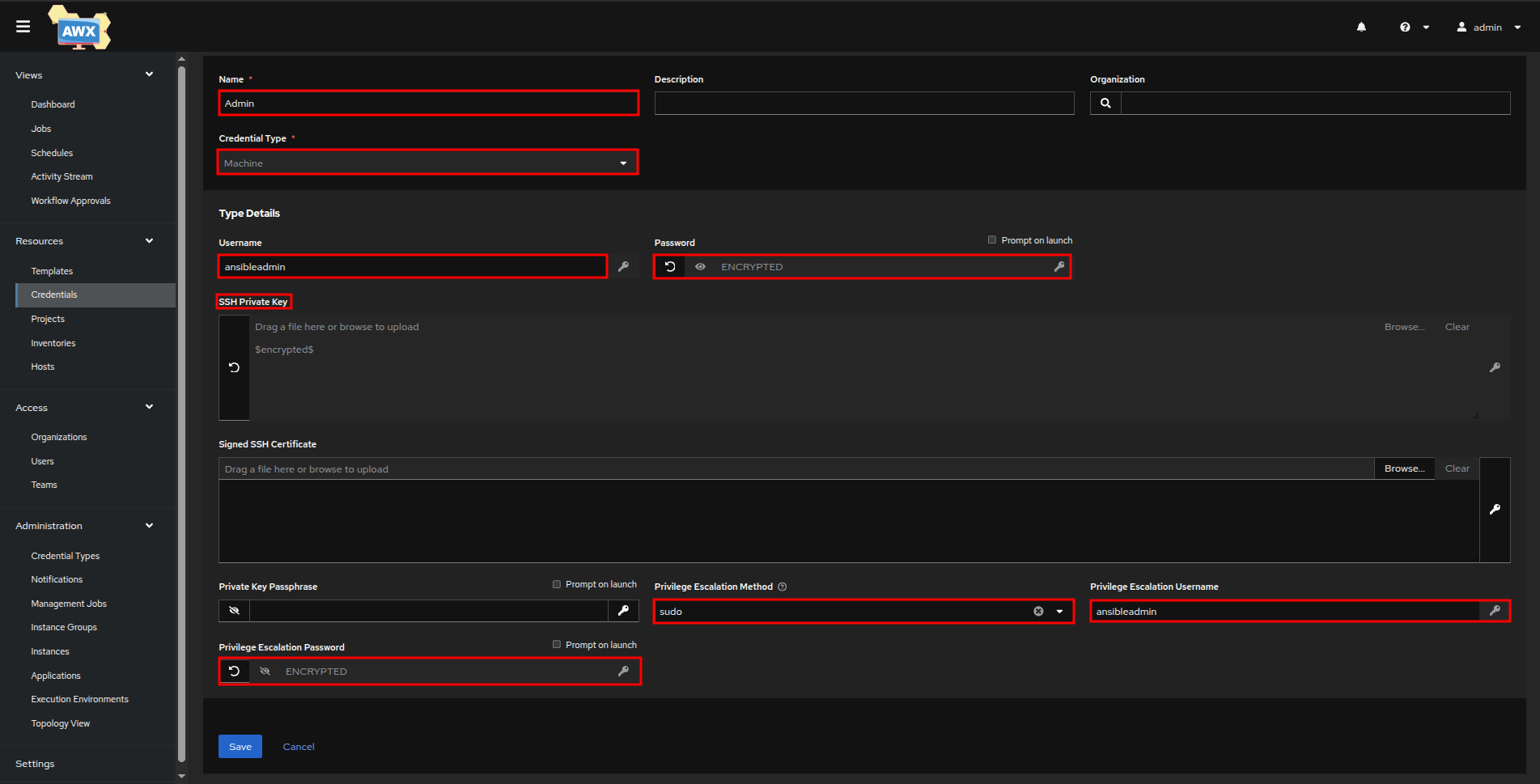Clear the sudo escalation method selection

tap(1038, 612)
